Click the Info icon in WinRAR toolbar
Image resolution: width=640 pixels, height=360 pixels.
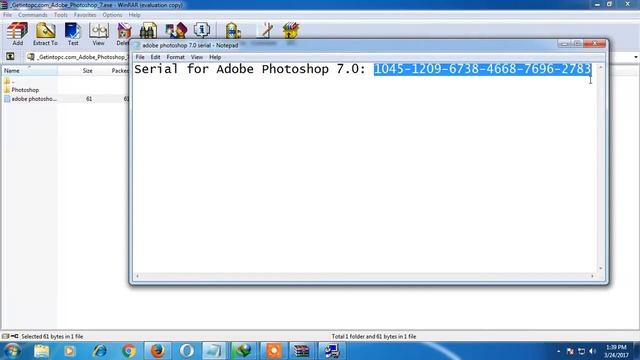202,30
